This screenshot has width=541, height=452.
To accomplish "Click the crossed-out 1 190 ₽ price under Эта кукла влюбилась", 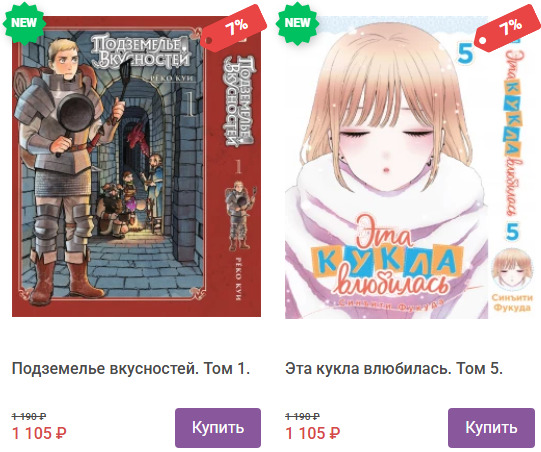I will [302, 416].
